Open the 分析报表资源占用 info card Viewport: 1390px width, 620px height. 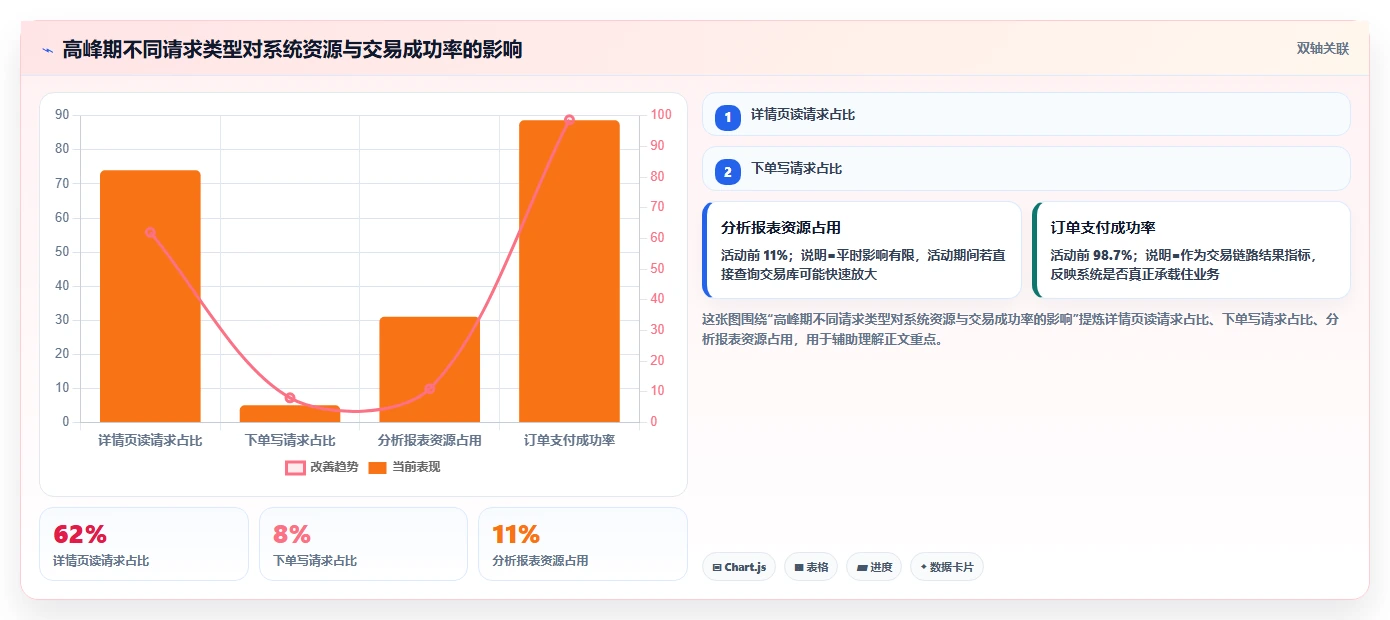(862, 250)
